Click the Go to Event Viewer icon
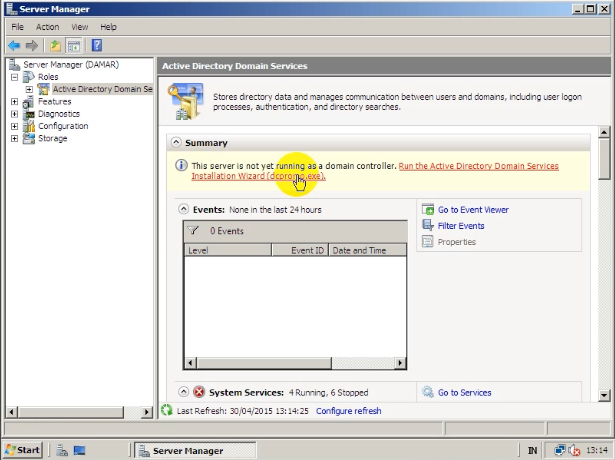Viewport: 615px width, 460px height. click(x=428, y=209)
